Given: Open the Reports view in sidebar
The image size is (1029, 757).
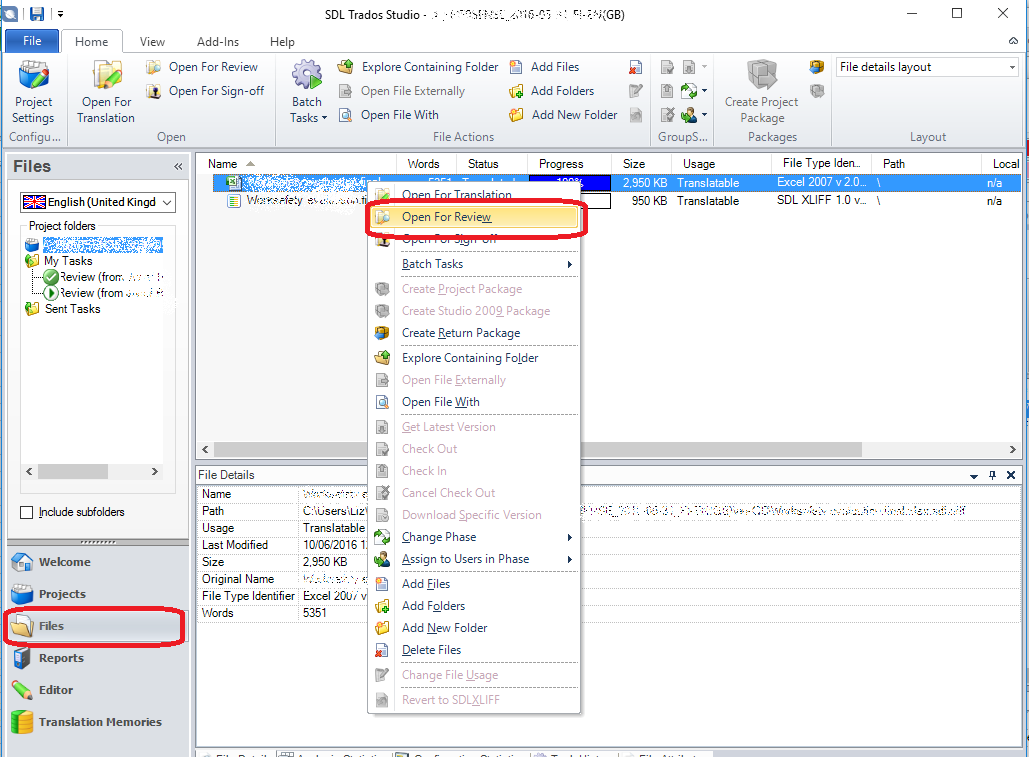Looking at the screenshot, I should tap(61, 658).
